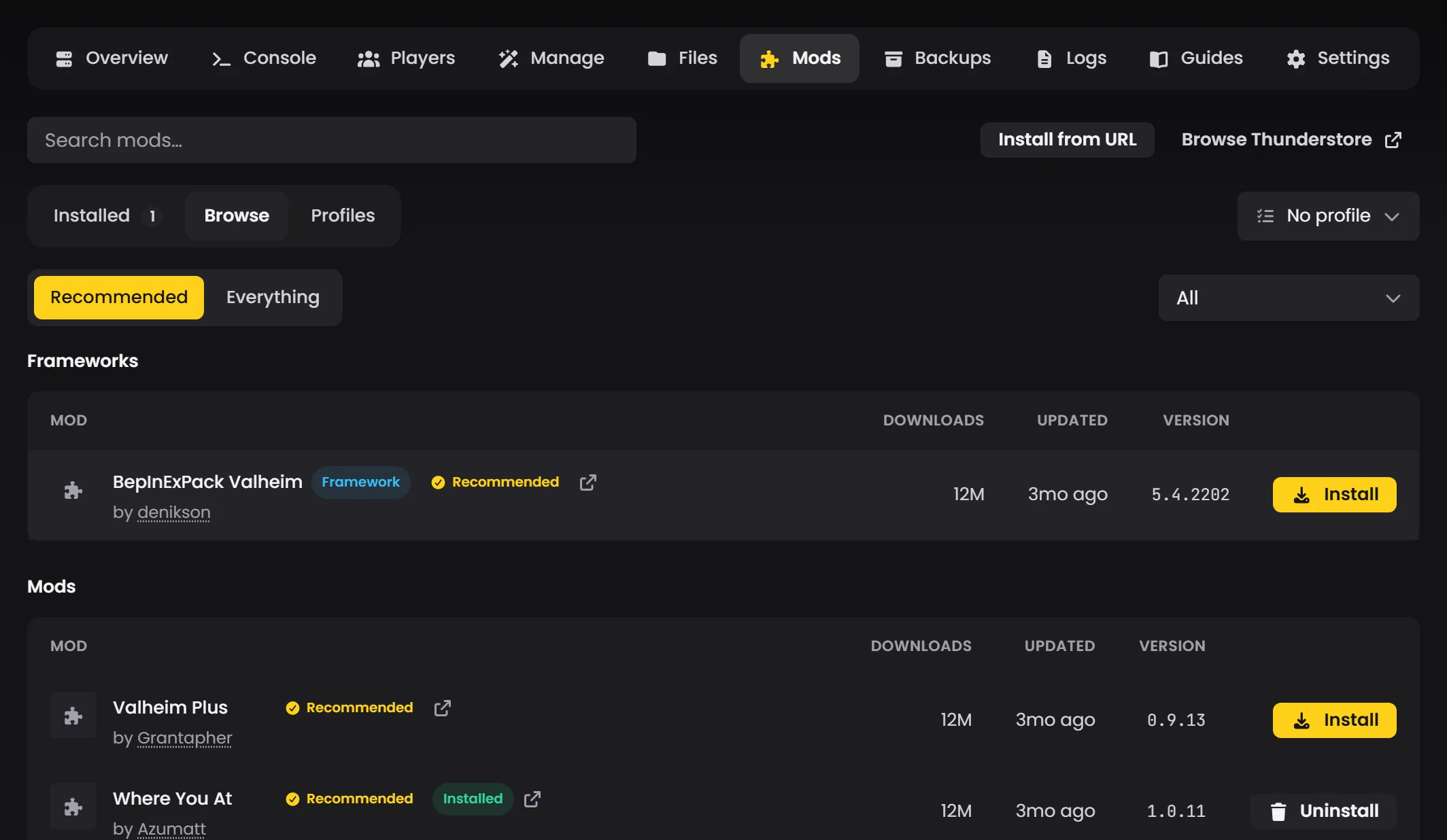Click the DOWNLOADS header in Frameworks table
Image resolution: width=1447 pixels, height=840 pixels.
point(933,421)
